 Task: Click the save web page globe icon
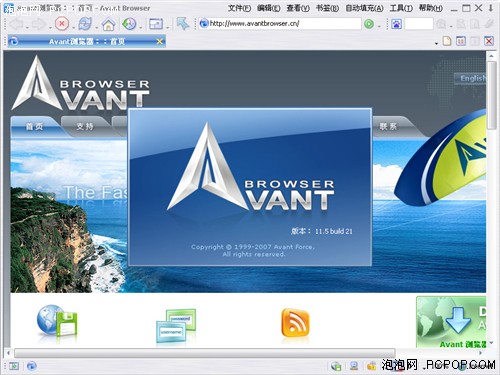click(57, 320)
